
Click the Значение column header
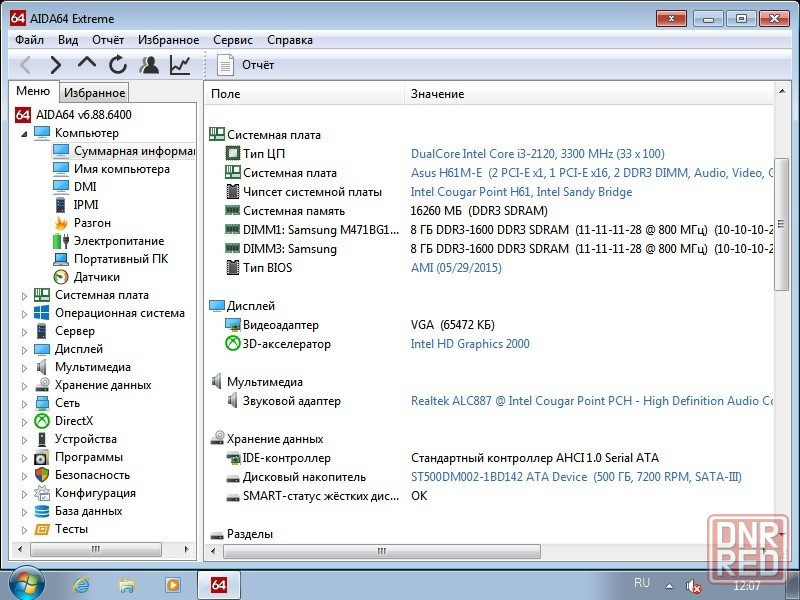pyautogui.click(x=589, y=94)
